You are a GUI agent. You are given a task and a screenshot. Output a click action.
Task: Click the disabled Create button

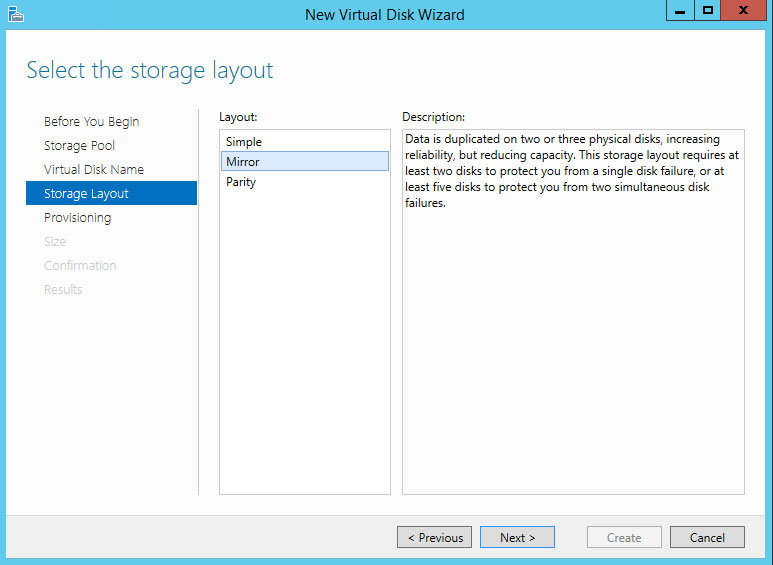(623, 537)
